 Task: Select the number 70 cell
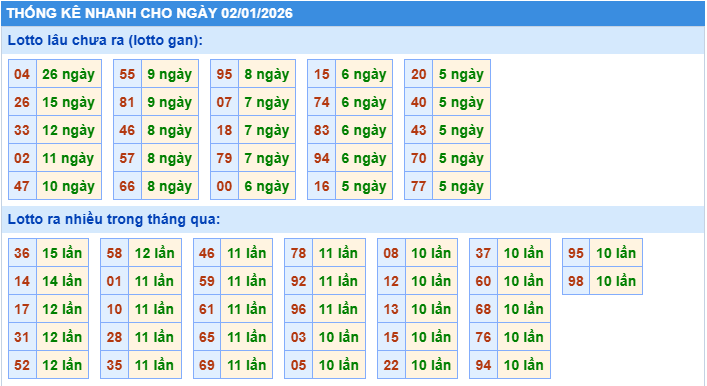point(418,158)
